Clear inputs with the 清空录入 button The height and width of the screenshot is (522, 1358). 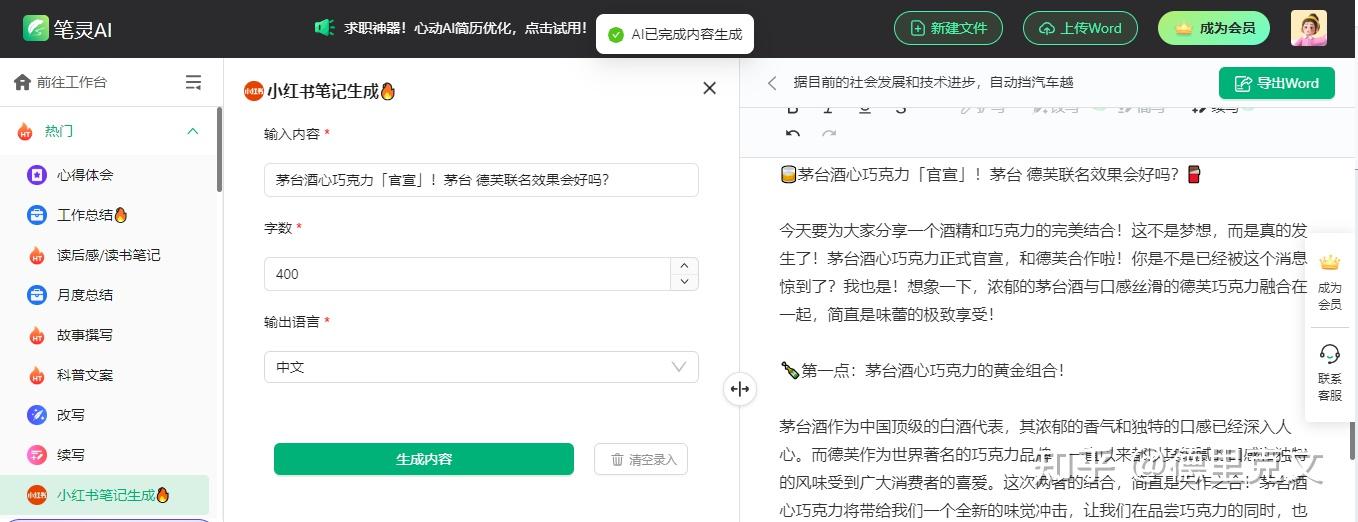point(641,459)
